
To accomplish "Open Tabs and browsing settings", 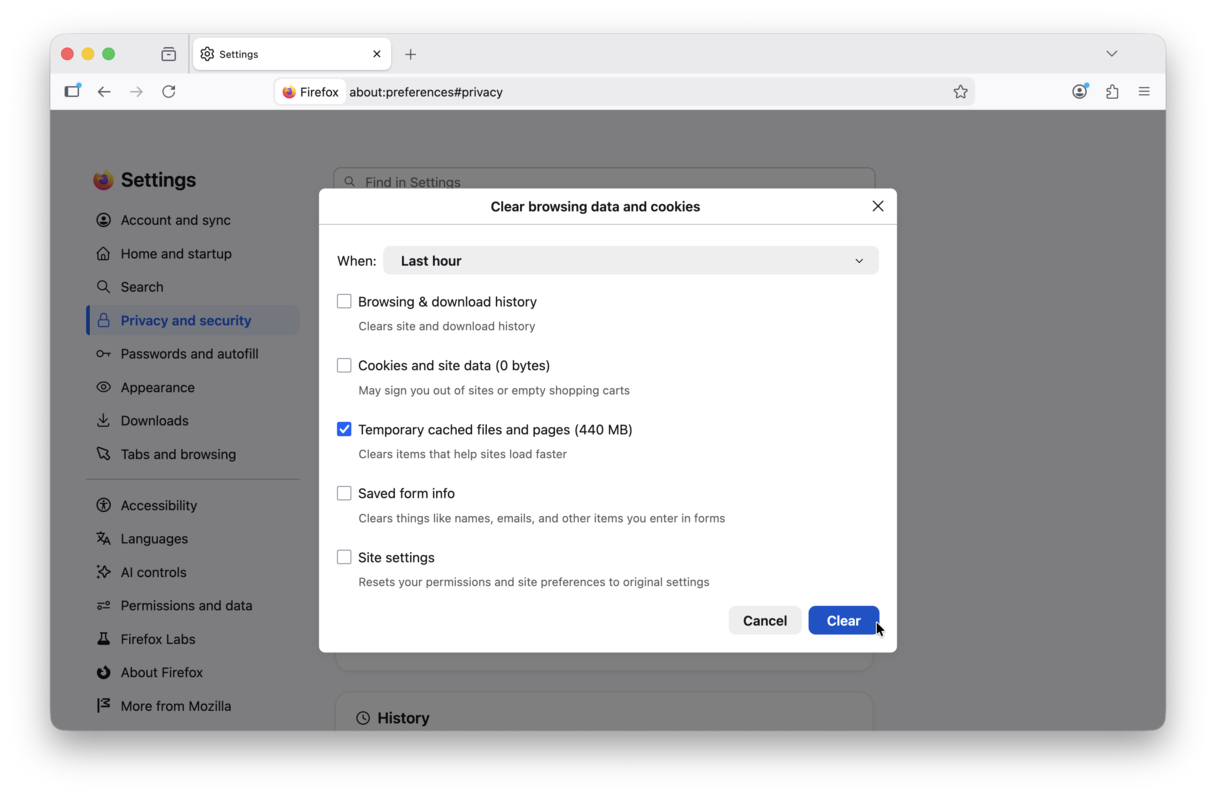I will tap(193, 454).
